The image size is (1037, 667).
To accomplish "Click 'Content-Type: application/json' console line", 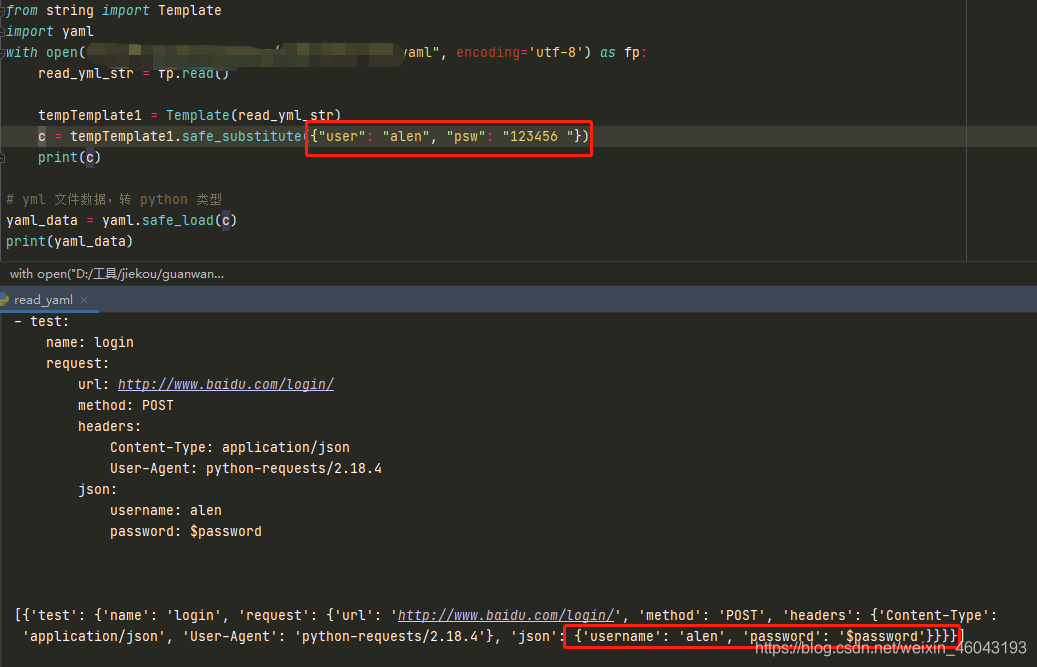I will click(x=229, y=448).
